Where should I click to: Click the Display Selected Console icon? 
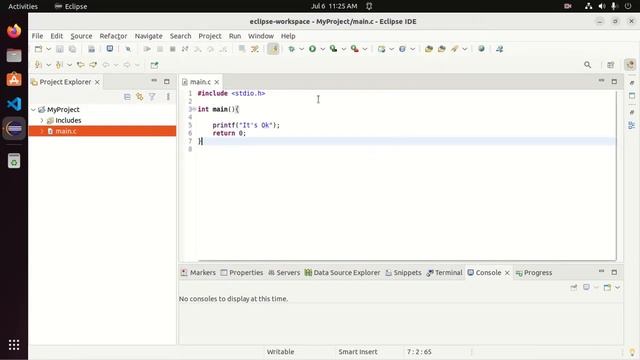tap(587, 287)
